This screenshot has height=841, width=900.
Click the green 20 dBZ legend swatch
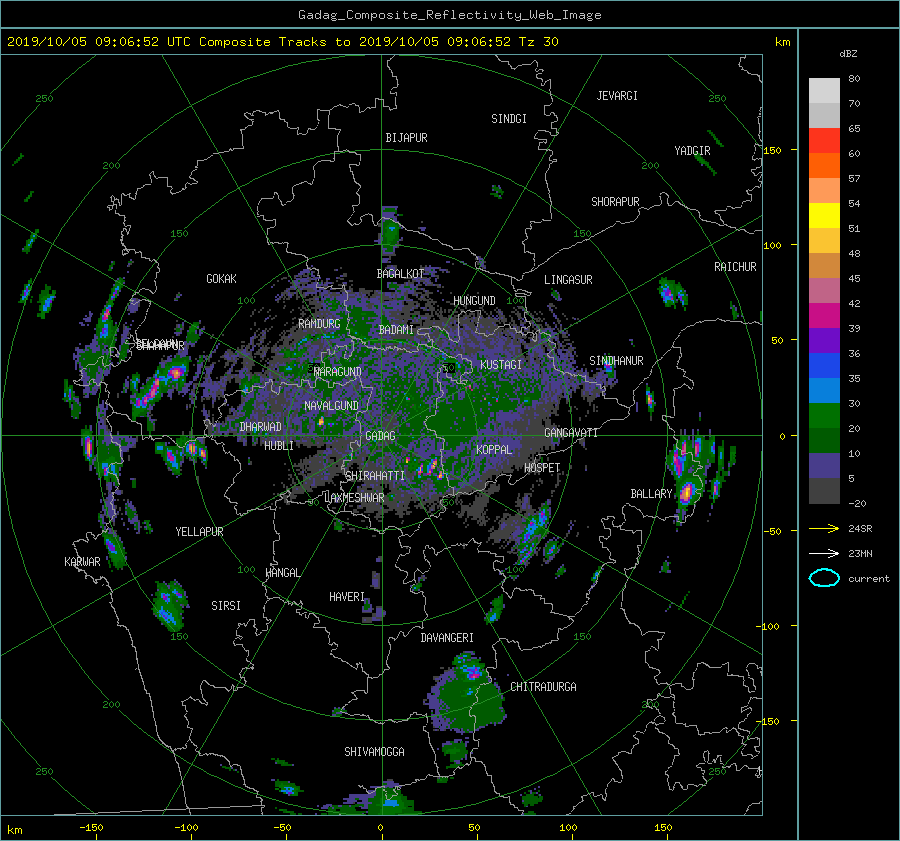coord(824,416)
